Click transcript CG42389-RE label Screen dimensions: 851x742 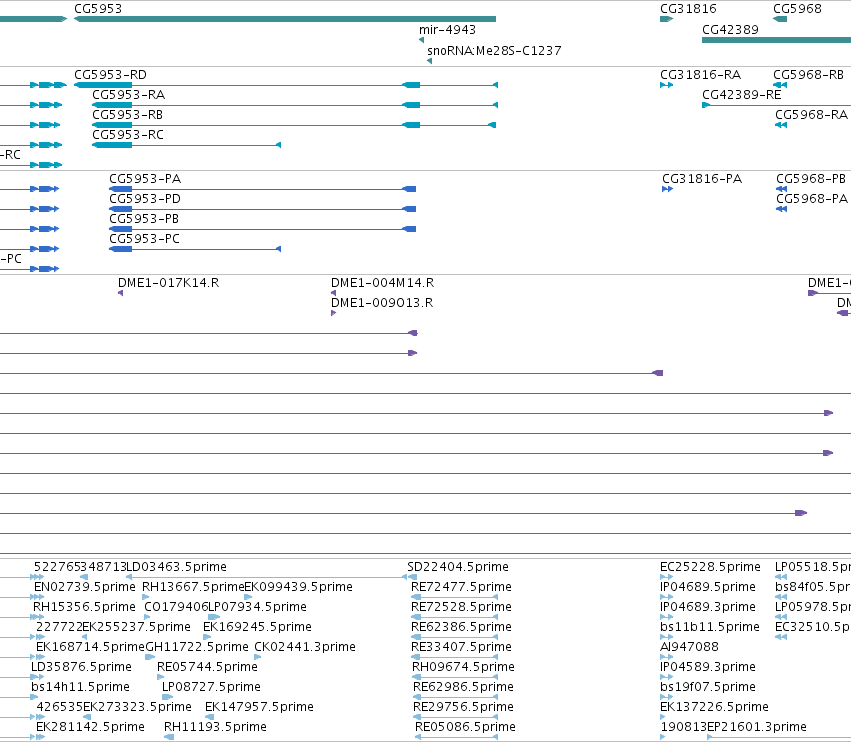coord(742,94)
